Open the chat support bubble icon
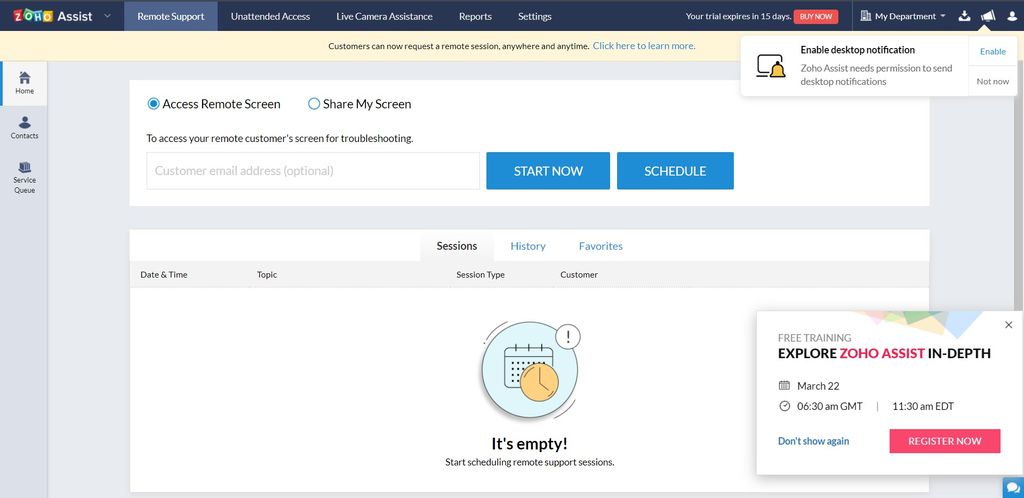 click(x=1013, y=488)
